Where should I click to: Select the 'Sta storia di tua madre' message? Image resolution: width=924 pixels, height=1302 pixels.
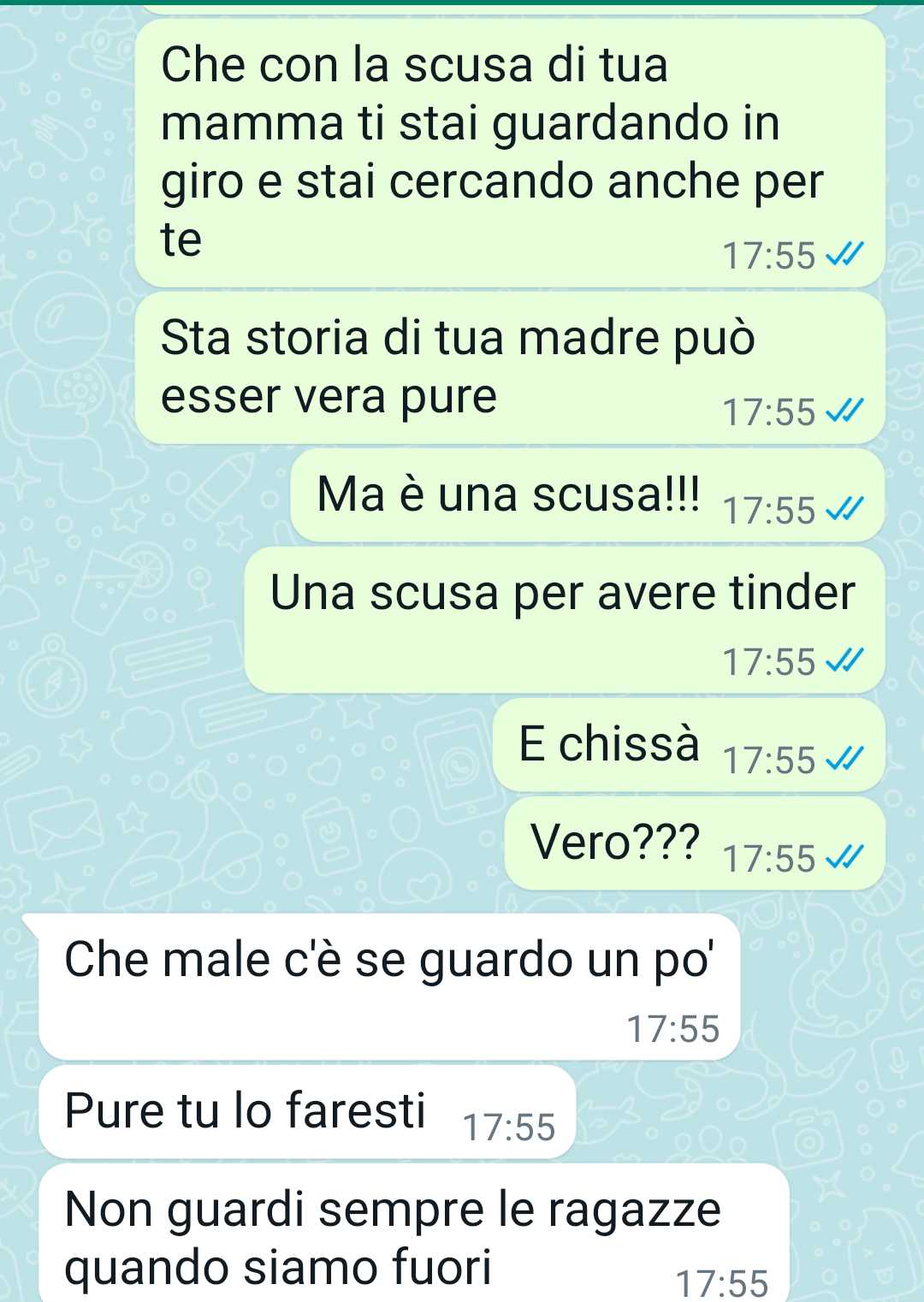click(510, 368)
